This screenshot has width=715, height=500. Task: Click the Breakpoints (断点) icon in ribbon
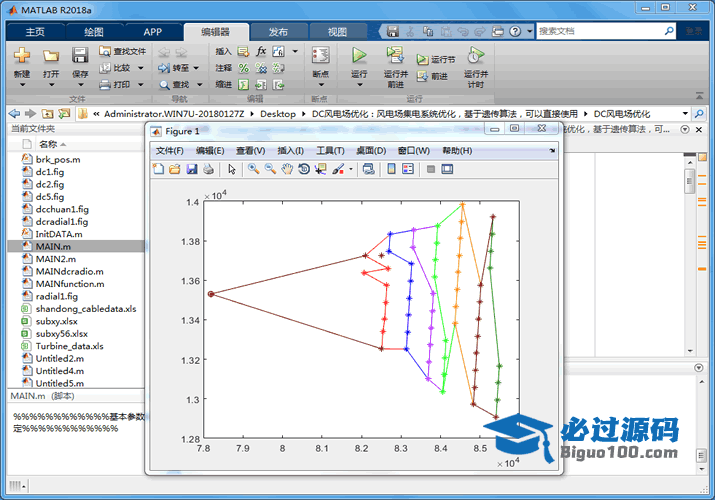coord(320,57)
